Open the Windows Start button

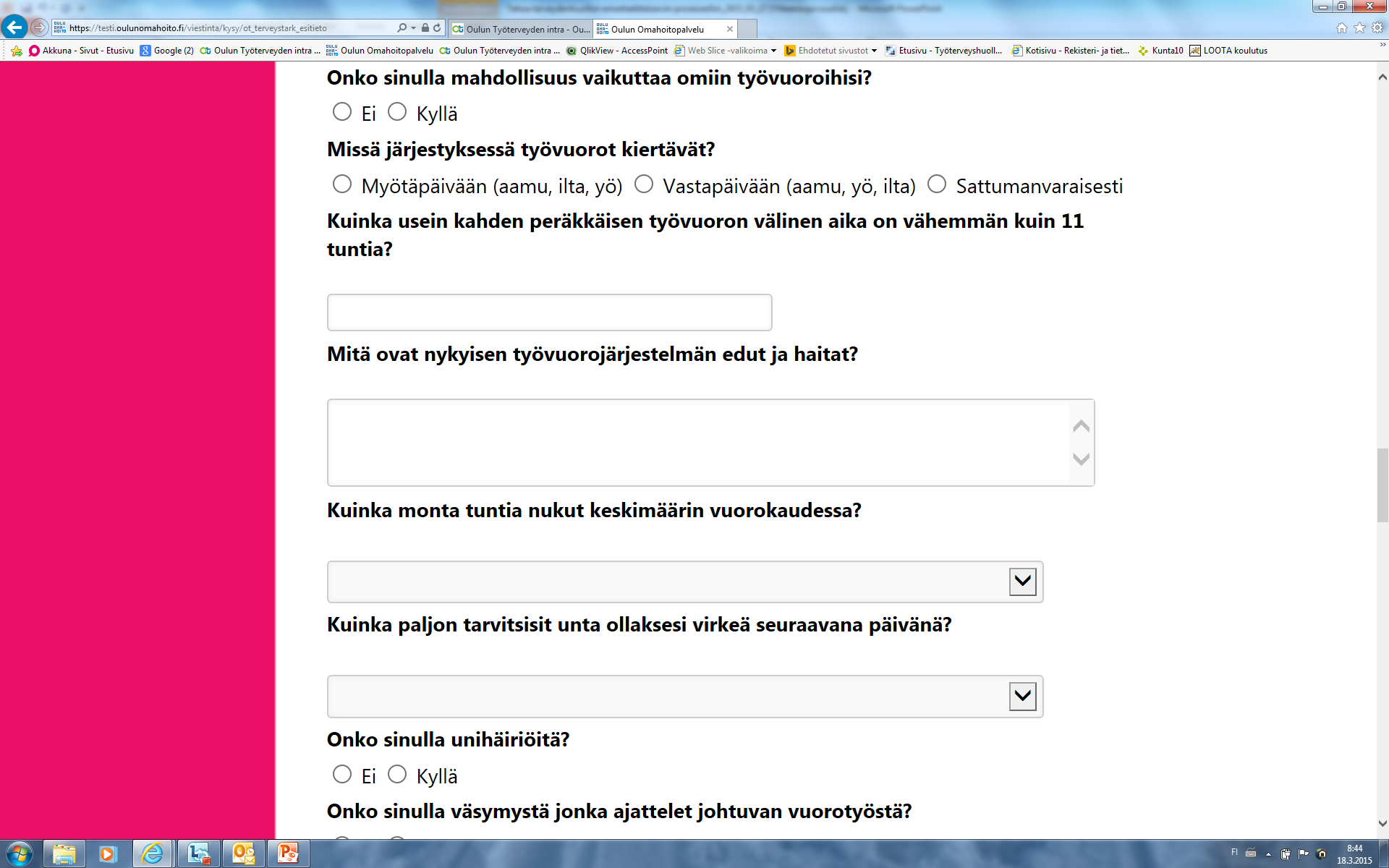19,854
